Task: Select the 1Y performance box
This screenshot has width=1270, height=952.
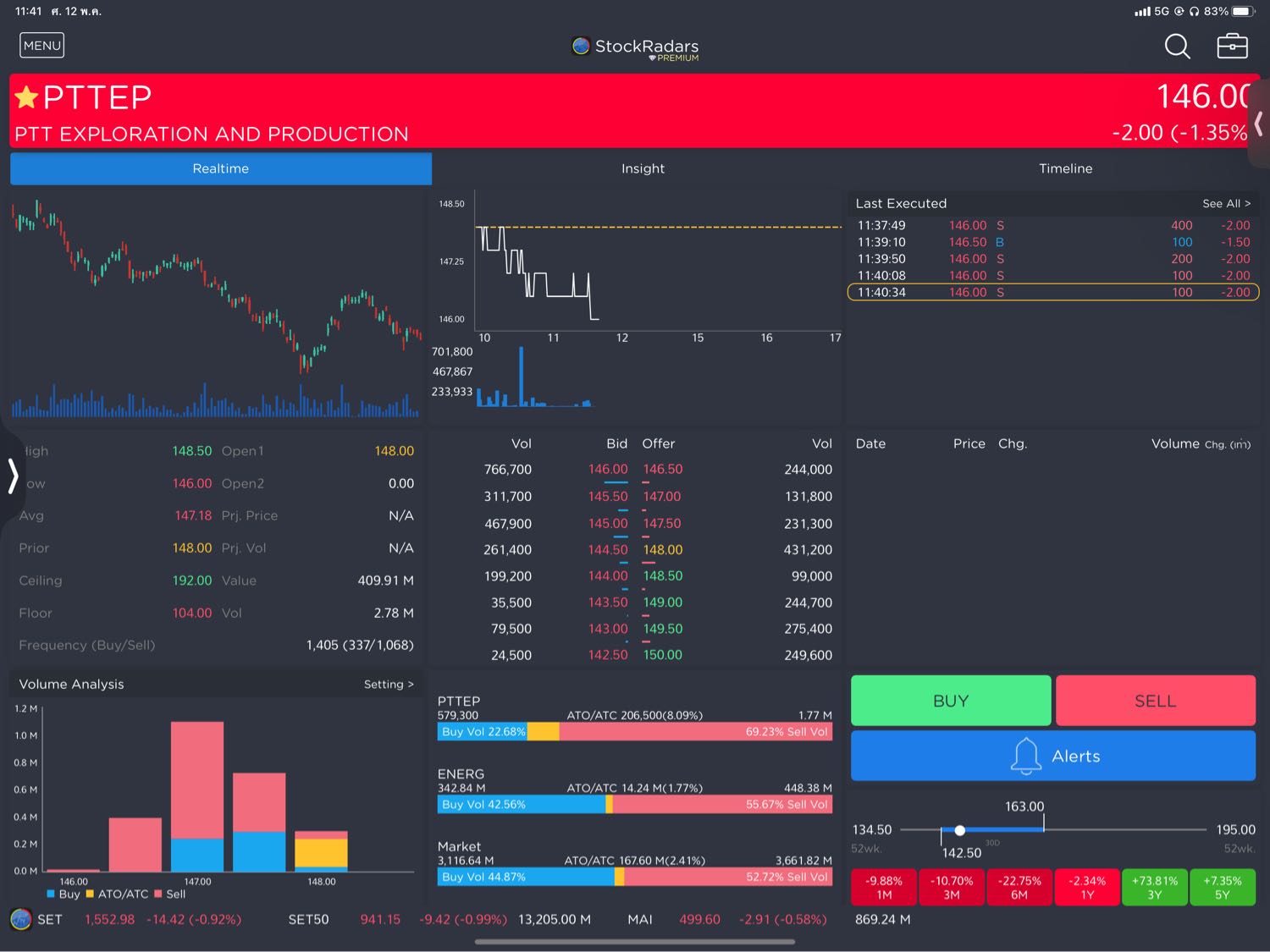Action: (1087, 887)
